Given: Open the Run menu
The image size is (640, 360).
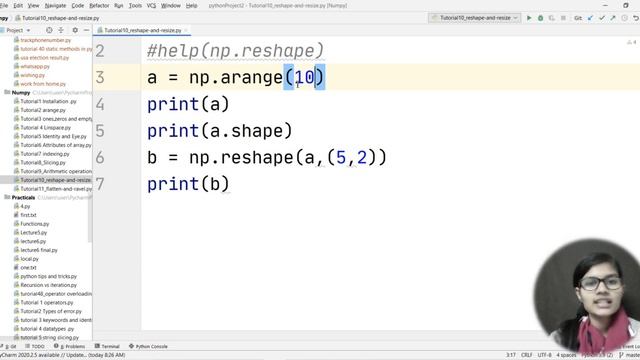Looking at the screenshot, I should point(119,6).
